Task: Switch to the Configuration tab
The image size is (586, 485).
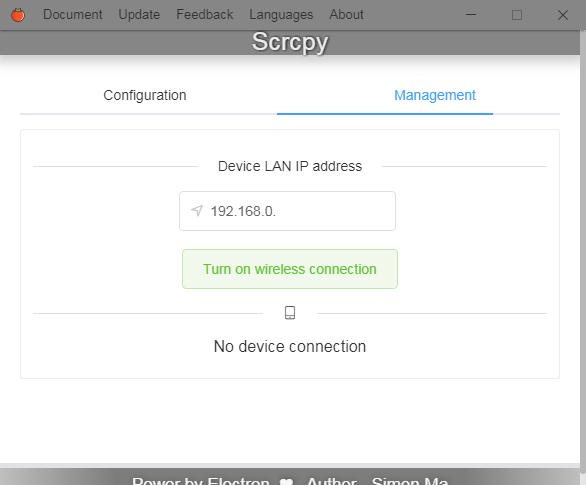Action: coord(145,95)
